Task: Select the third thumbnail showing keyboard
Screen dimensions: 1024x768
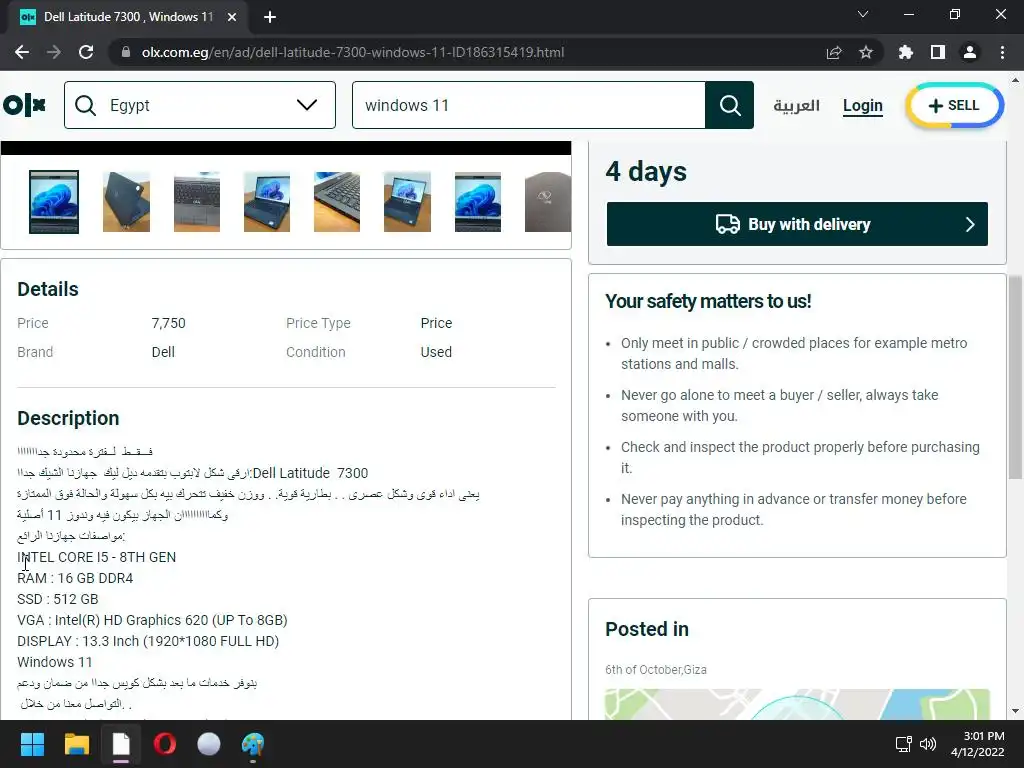Action: 197,202
